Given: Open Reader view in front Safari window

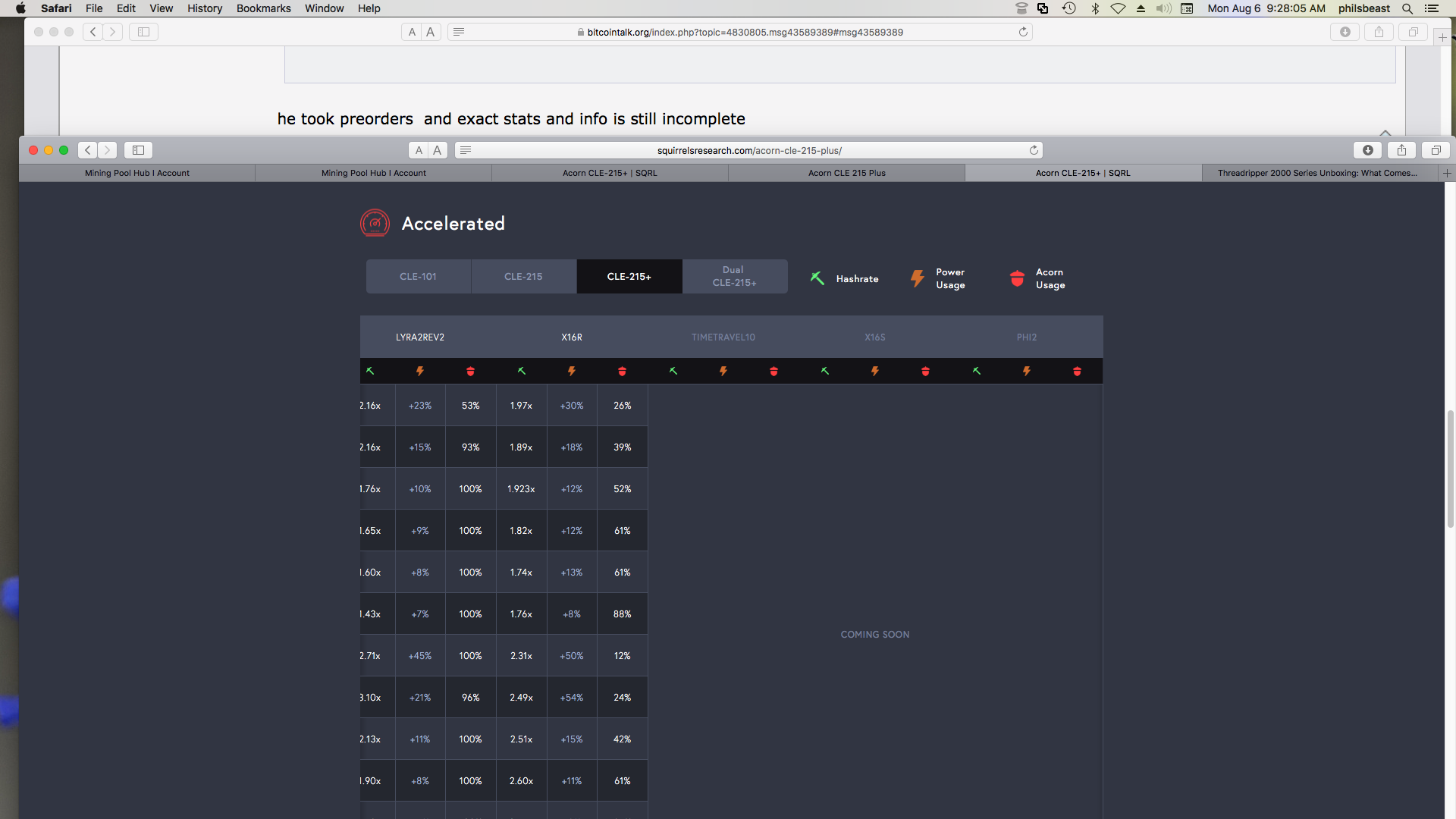Looking at the screenshot, I should (466, 150).
